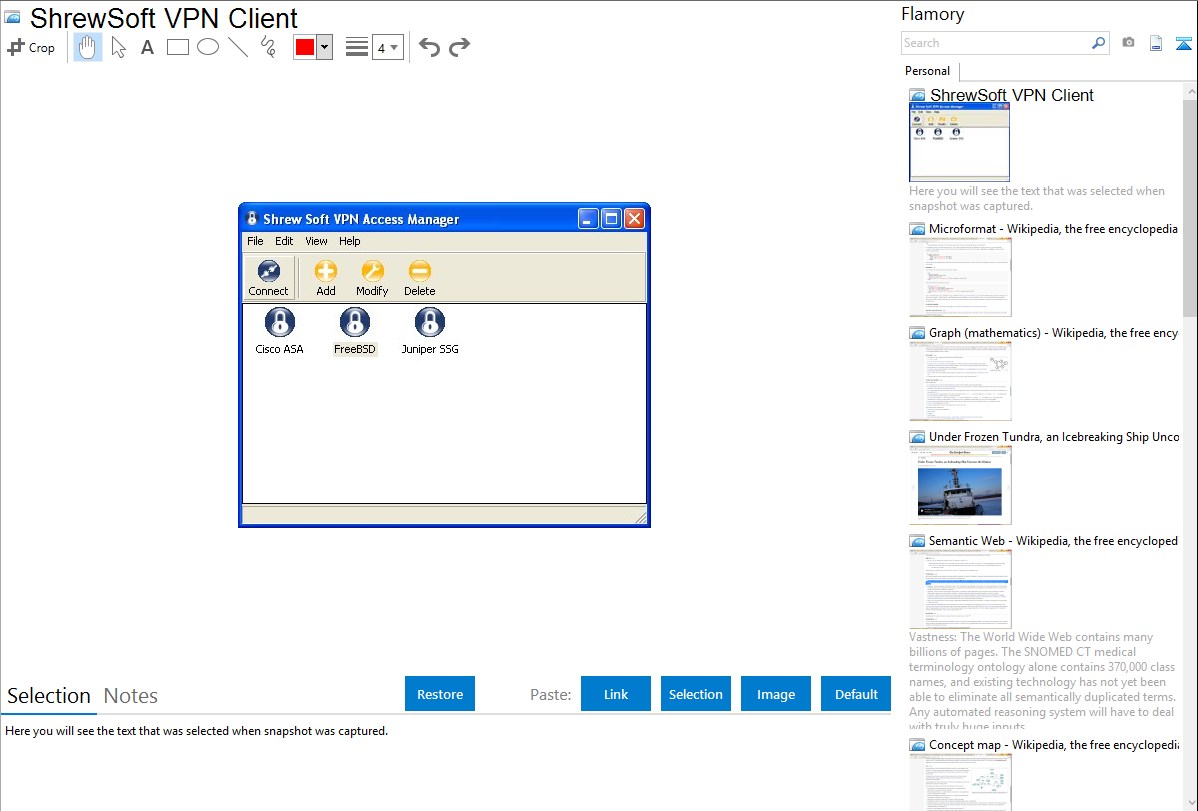Image resolution: width=1198 pixels, height=811 pixels.
Task: Click the Microformat - Wikipedia title text
Action: pyautogui.click(x=1053, y=229)
